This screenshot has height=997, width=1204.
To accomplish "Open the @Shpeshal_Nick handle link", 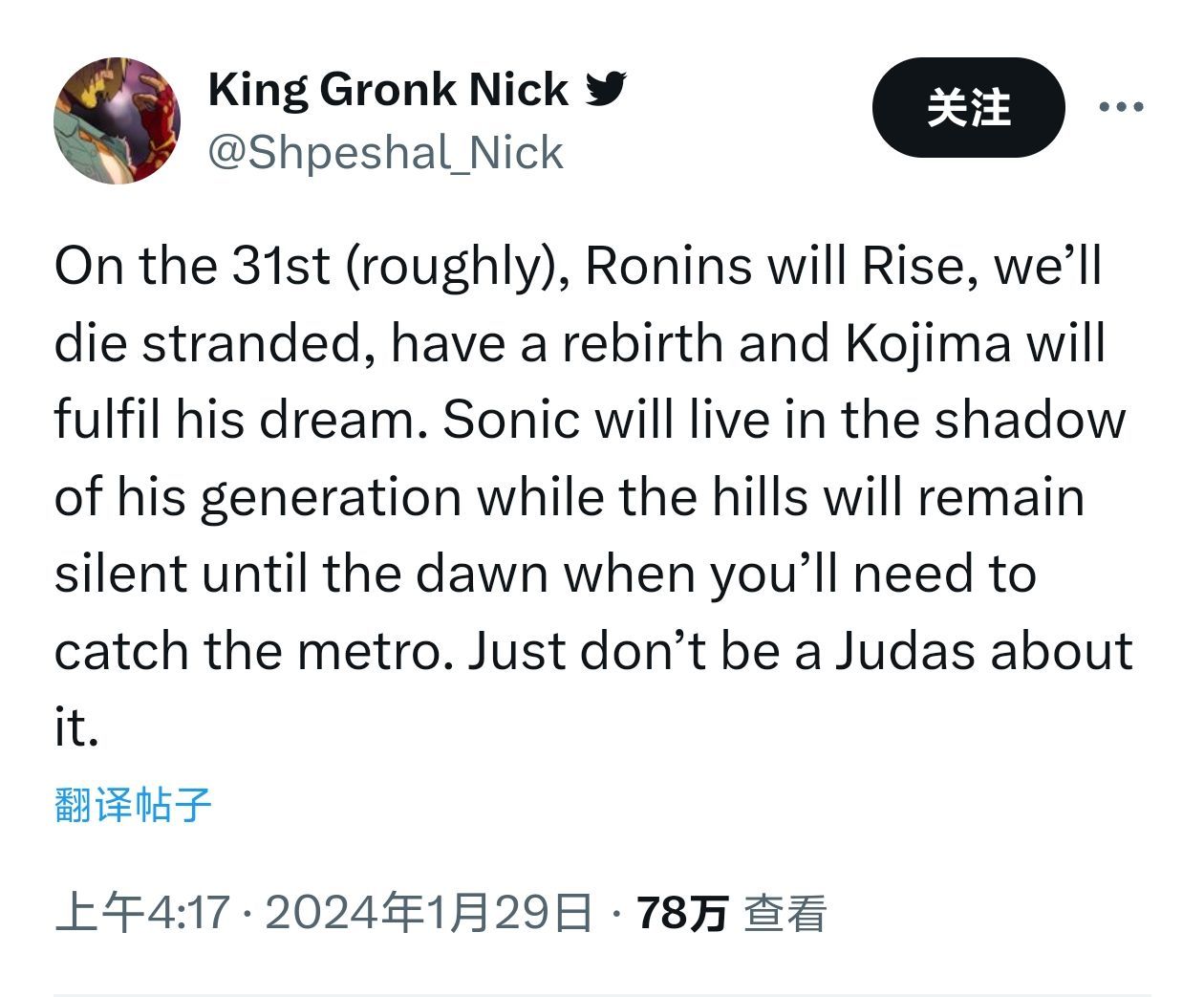I will click(x=386, y=153).
